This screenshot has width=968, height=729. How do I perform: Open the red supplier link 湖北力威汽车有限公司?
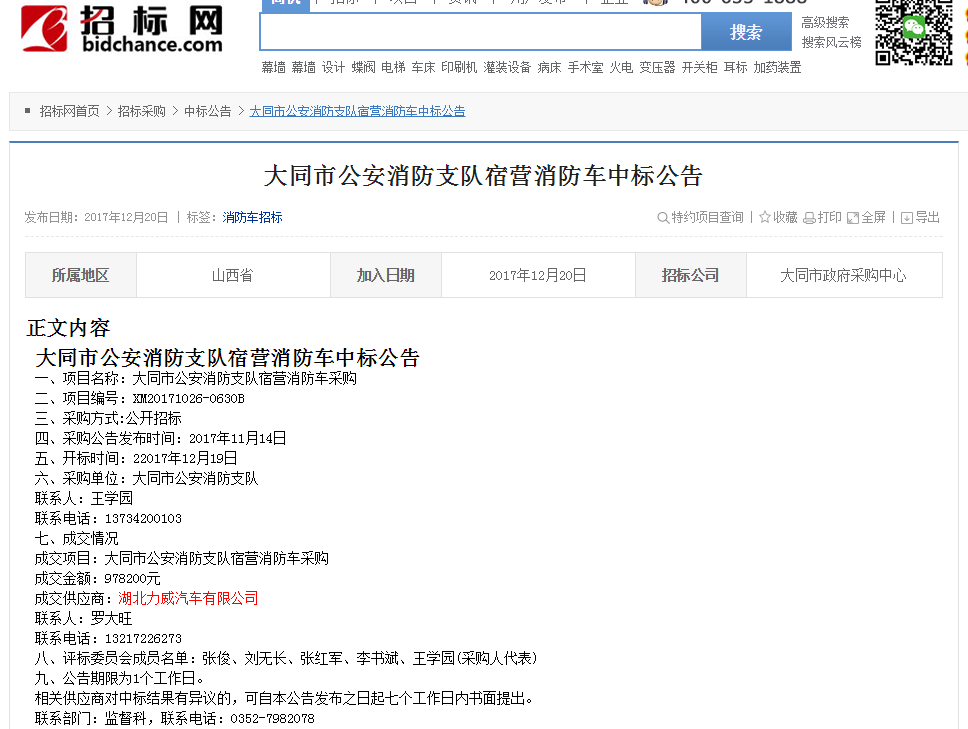pos(188,598)
